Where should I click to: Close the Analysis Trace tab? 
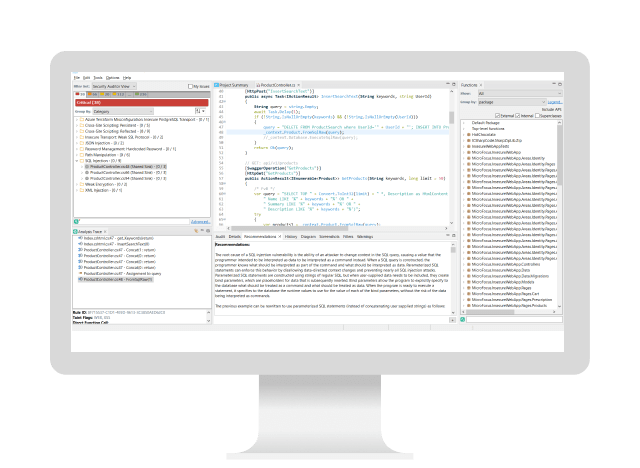(105, 232)
